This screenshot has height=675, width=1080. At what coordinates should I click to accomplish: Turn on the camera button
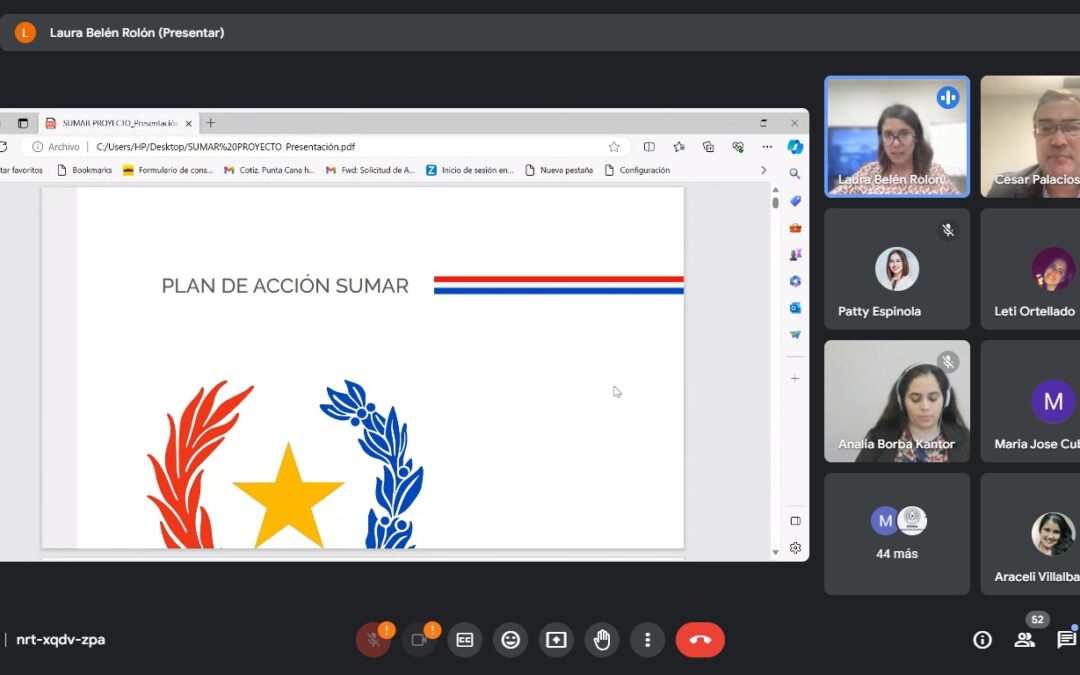pyautogui.click(x=419, y=640)
